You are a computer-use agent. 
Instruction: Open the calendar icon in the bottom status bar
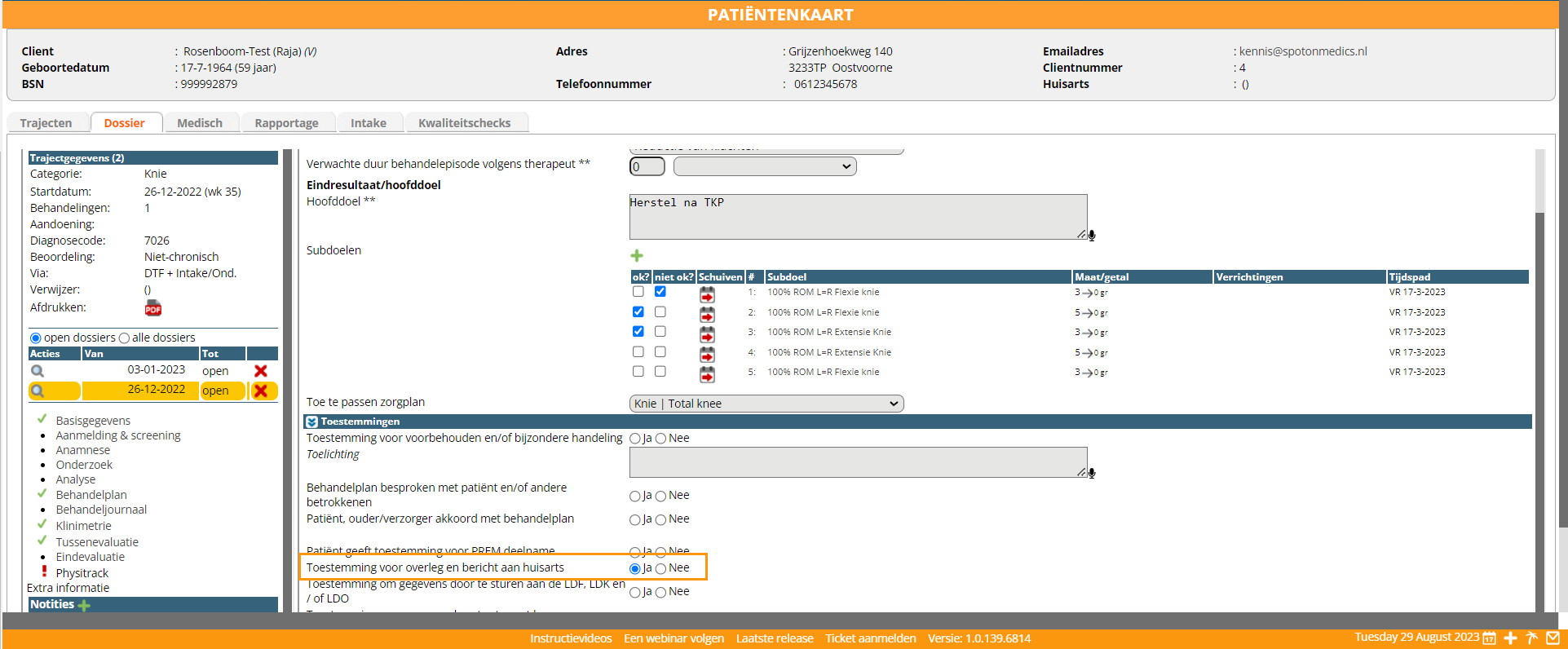[1489, 638]
